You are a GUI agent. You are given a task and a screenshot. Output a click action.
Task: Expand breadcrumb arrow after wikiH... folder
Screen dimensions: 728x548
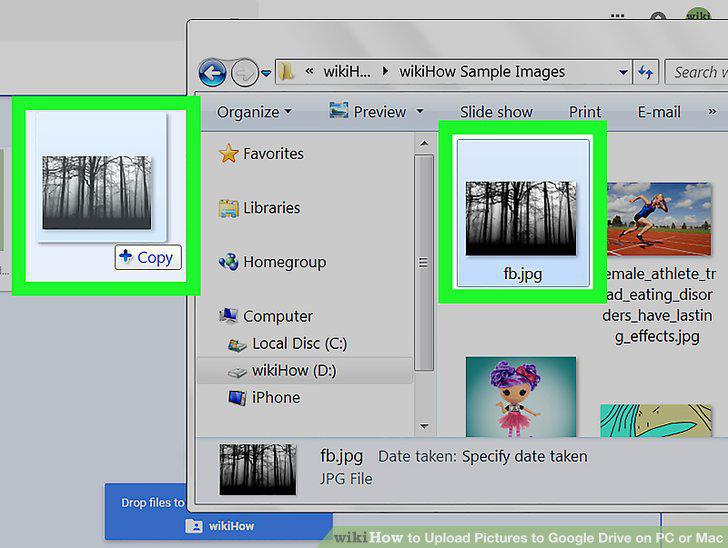(x=385, y=72)
